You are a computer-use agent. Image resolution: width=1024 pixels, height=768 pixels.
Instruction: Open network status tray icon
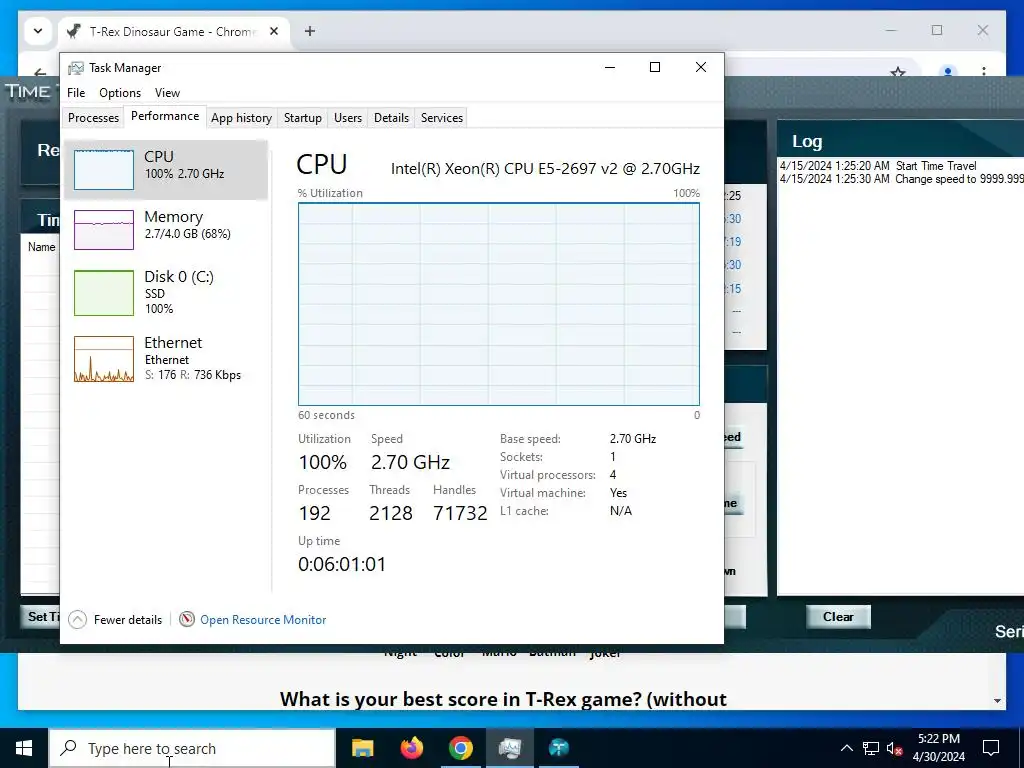coord(871,748)
